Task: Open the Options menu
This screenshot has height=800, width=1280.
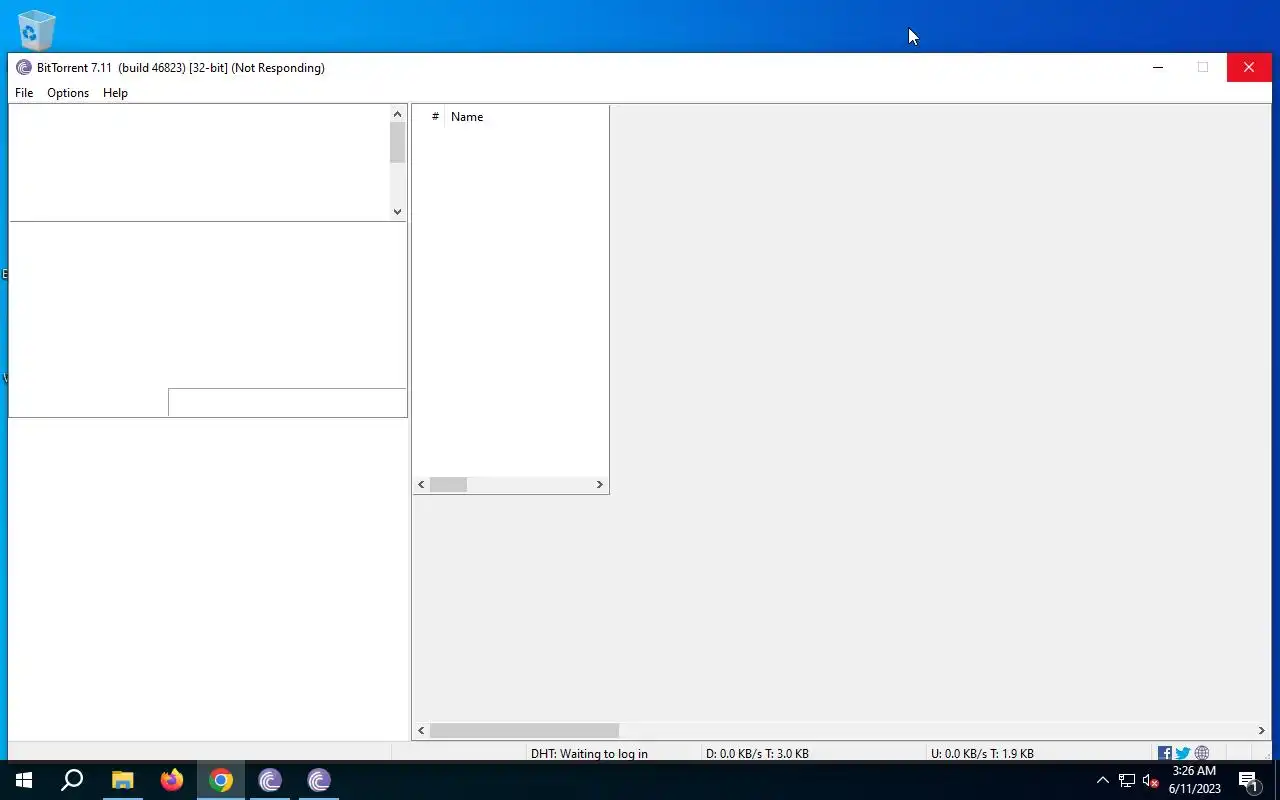Action: pyautogui.click(x=68, y=93)
